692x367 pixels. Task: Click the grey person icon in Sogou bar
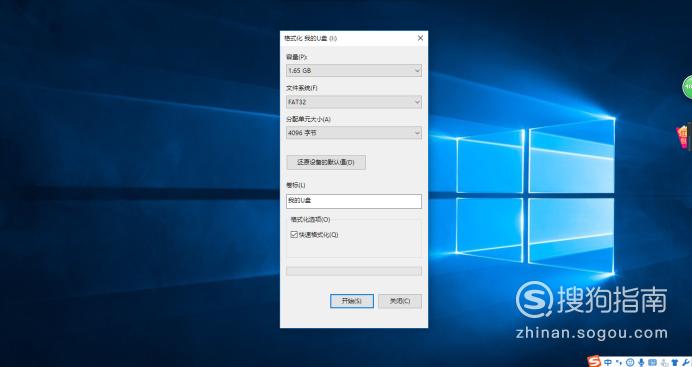tap(664, 363)
